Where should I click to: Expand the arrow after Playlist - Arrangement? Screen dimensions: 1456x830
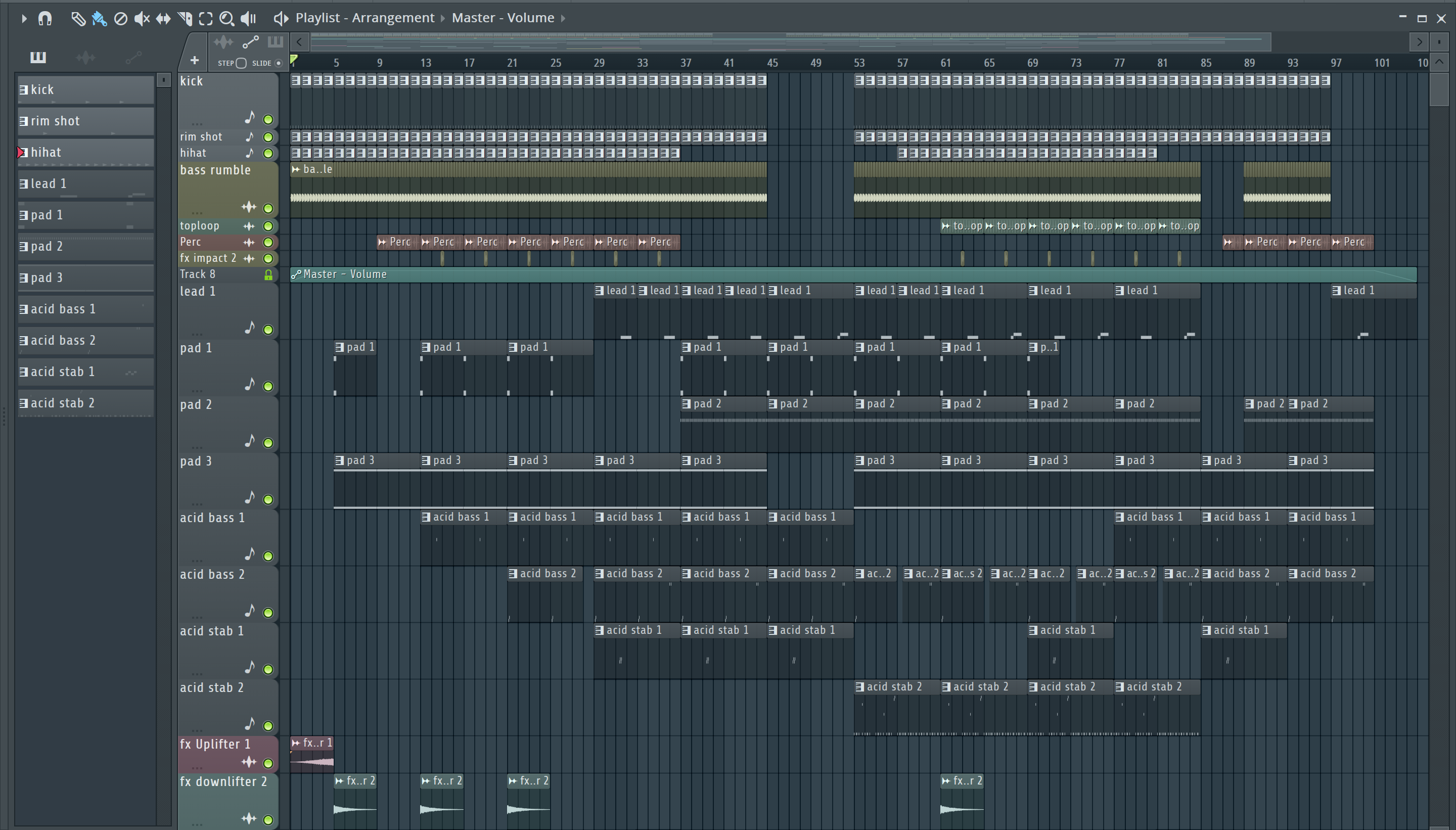coord(443,18)
